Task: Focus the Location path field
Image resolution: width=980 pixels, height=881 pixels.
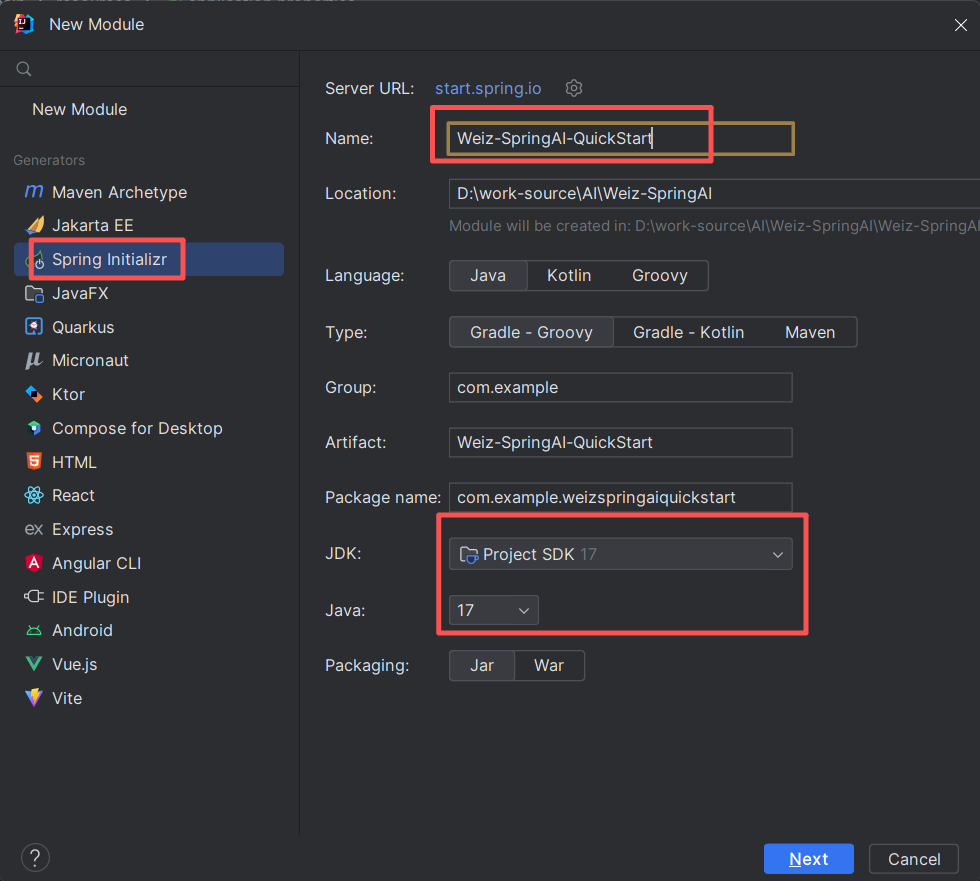Action: (x=714, y=194)
